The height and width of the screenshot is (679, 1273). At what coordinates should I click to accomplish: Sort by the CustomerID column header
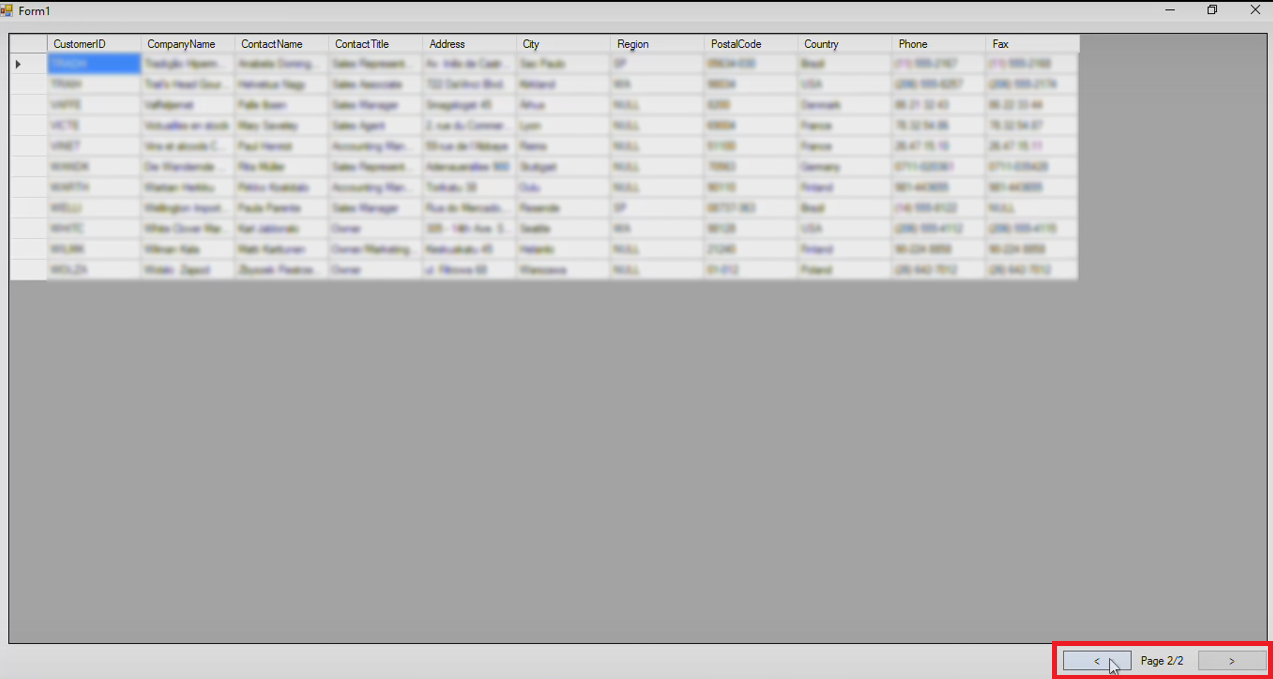pyautogui.click(x=93, y=44)
